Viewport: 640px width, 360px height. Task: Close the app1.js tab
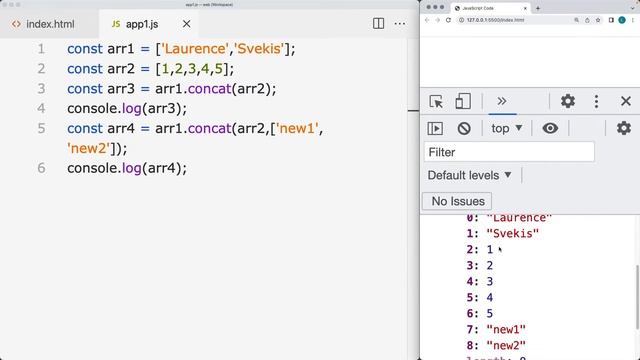187,24
